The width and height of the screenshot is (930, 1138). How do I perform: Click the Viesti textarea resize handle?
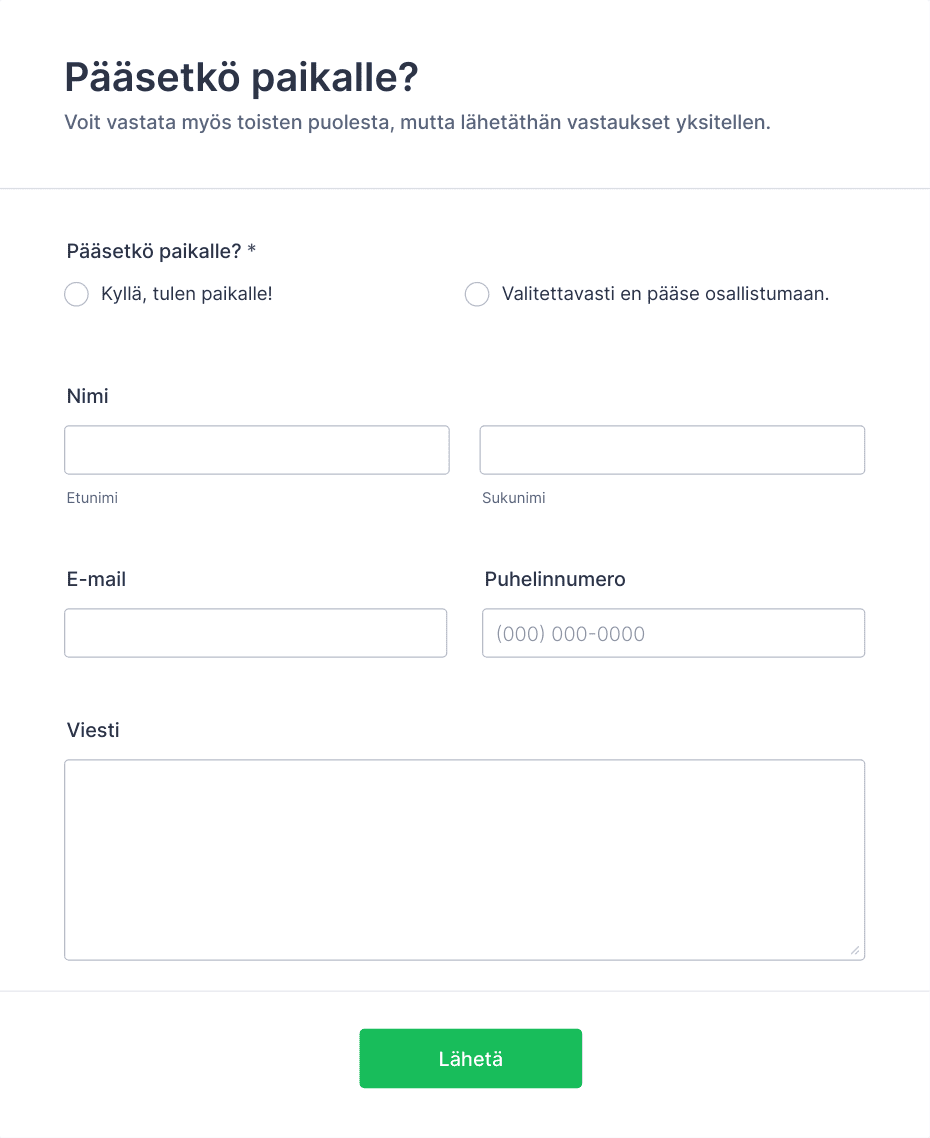[854, 950]
